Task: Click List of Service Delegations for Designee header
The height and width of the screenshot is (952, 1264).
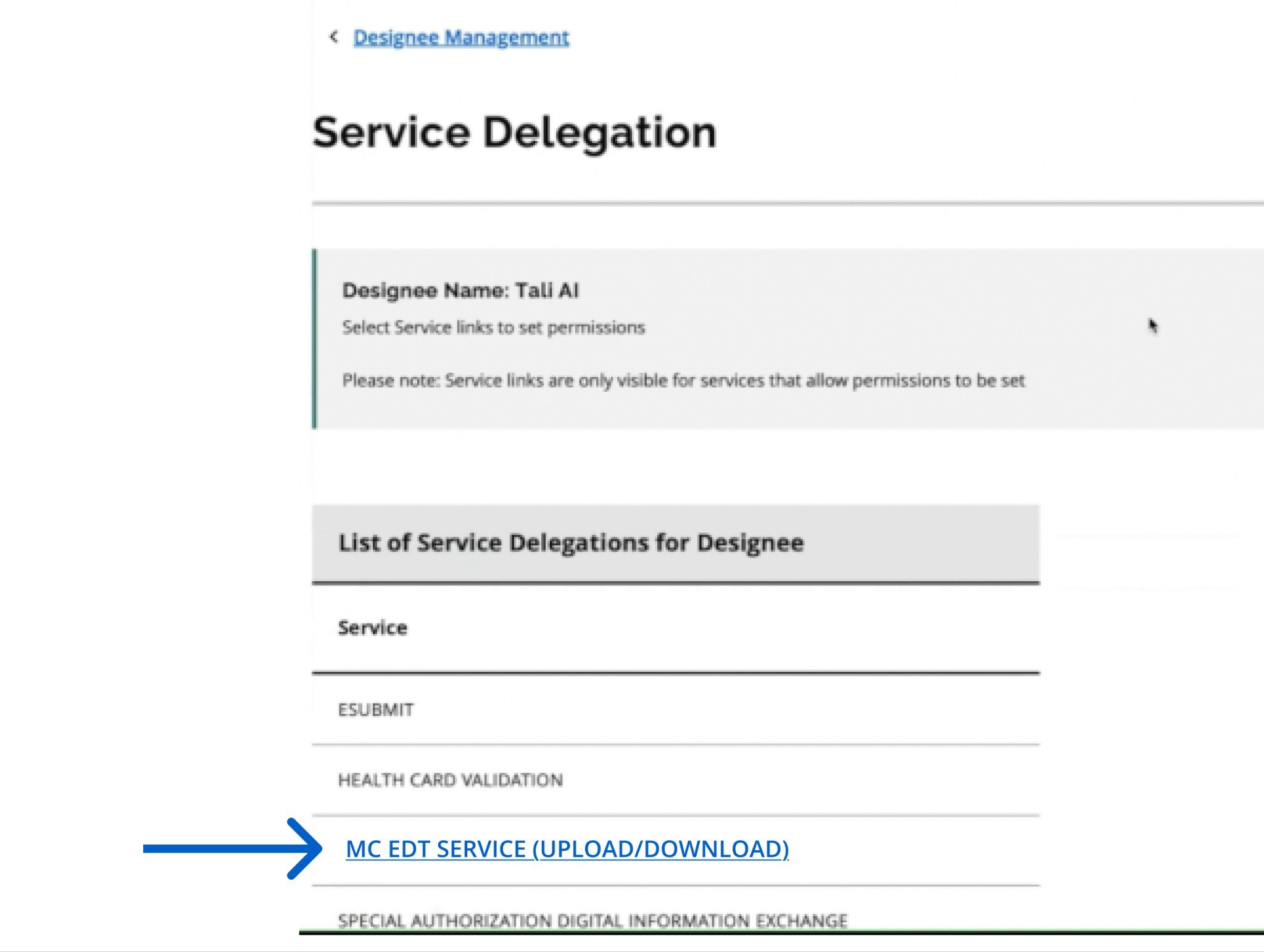Action: point(570,543)
